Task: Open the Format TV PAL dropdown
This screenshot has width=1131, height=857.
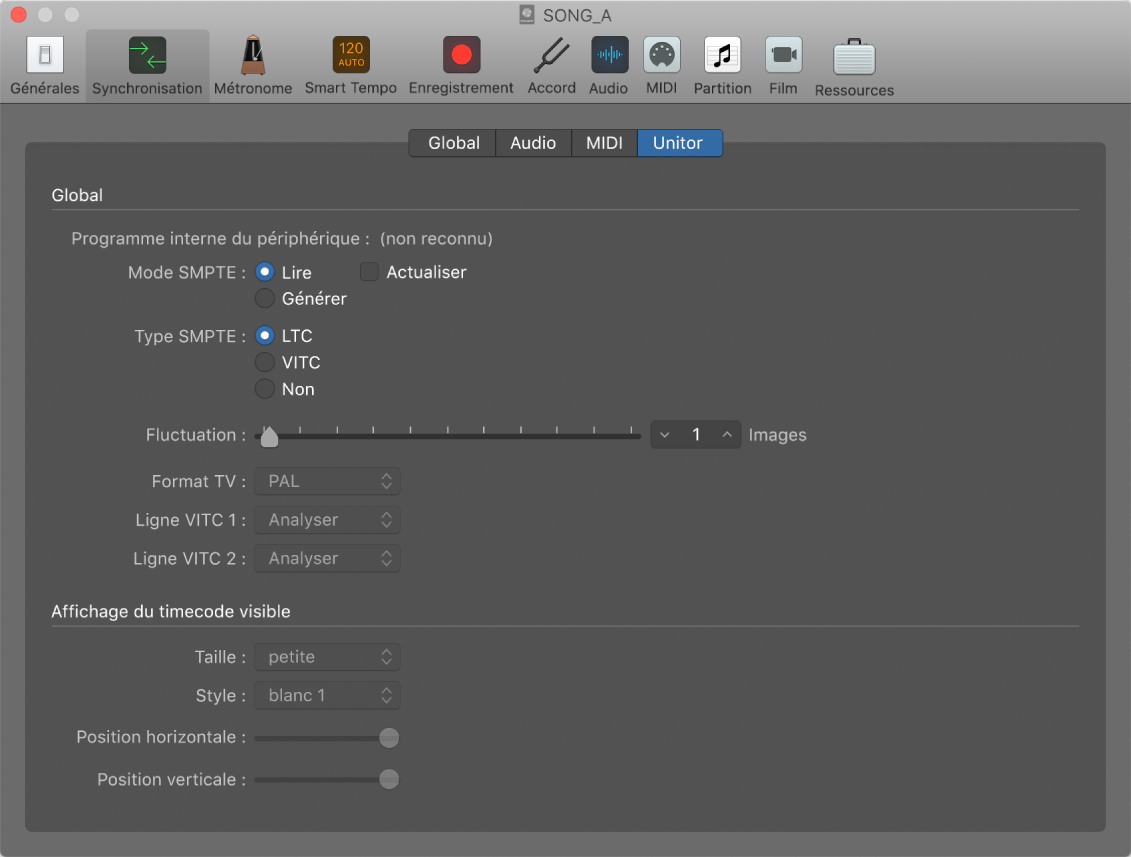Action: coord(327,481)
